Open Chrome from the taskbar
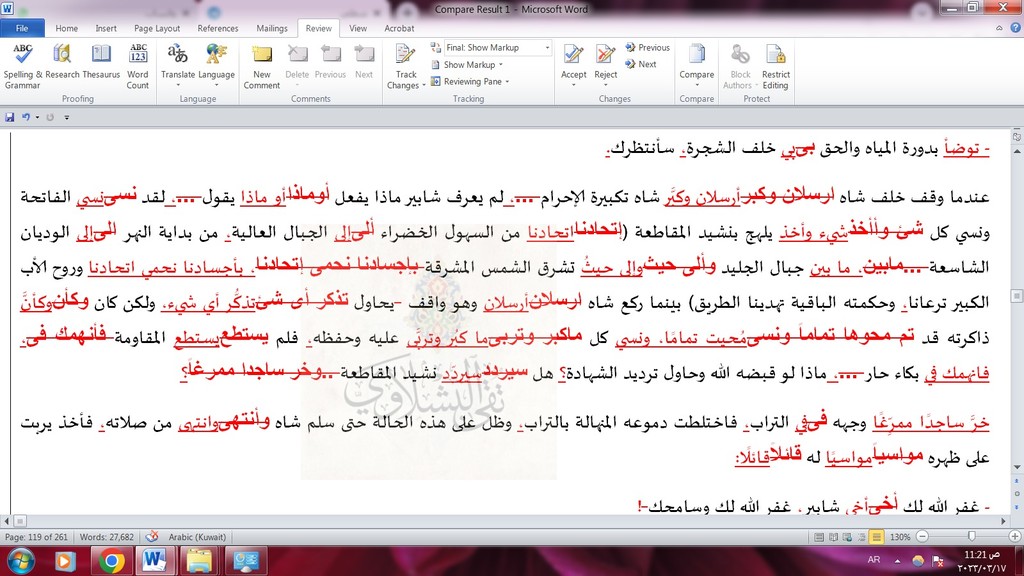This screenshot has height=576, width=1024. 112,561
